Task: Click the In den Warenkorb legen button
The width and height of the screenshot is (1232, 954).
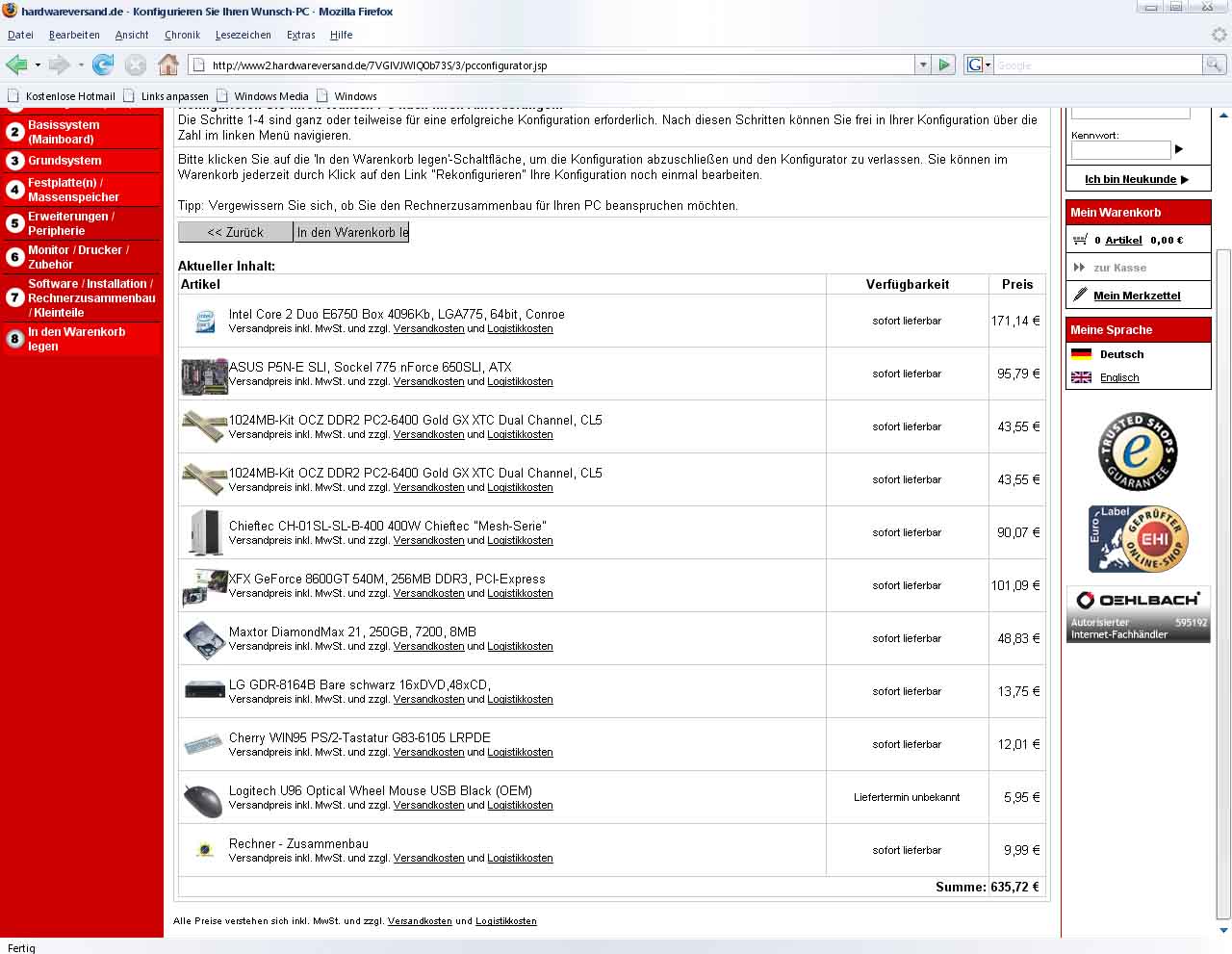Action: tap(351, 232)
